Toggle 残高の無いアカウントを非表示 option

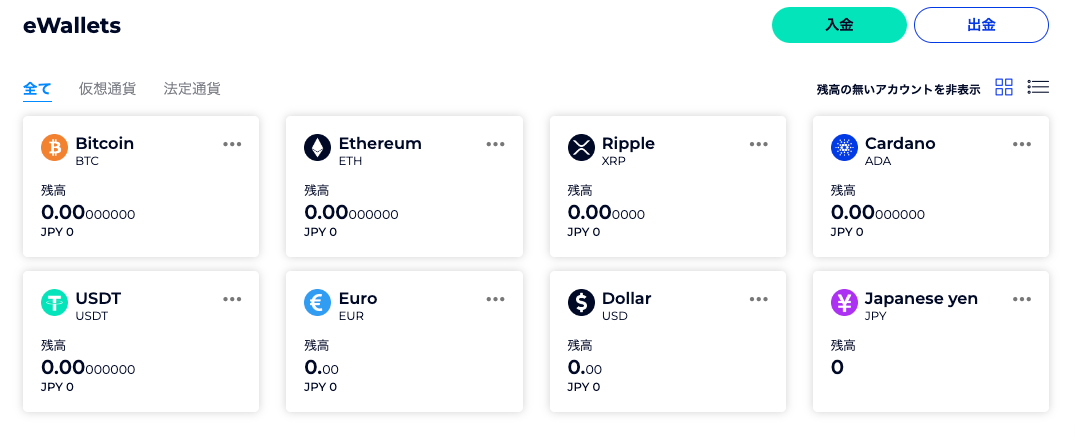coord(898,89)
